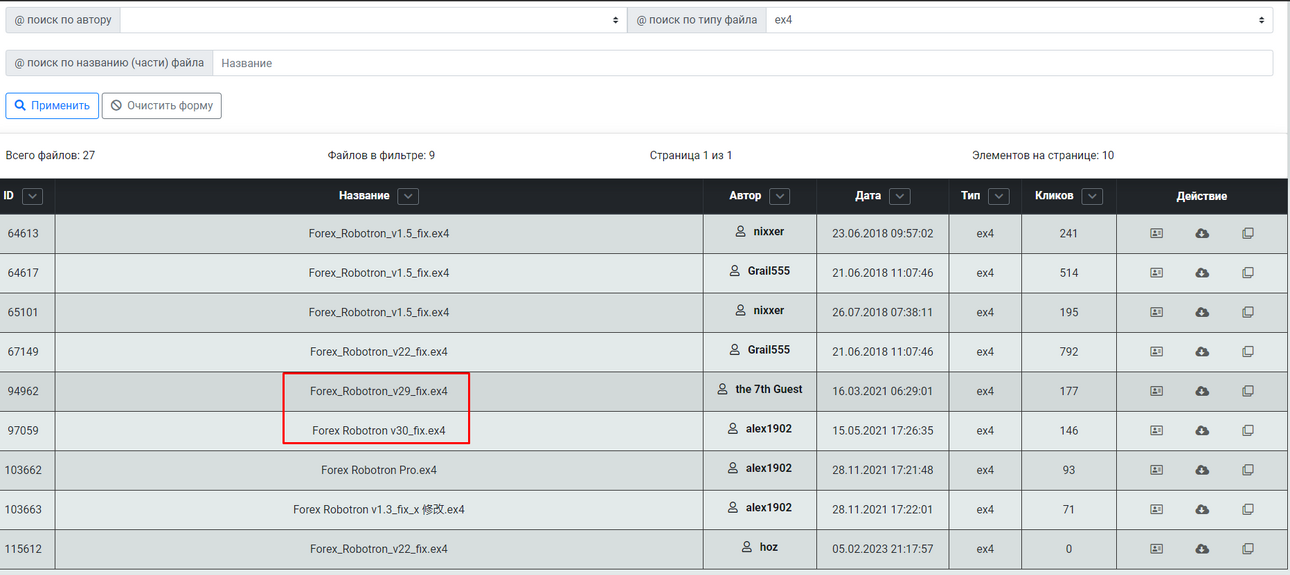Select file name Forex Robotron v30_fix.ex4
Image resolution: width=1290 pixels, height=575 pixels.
[x=379, y=431]
